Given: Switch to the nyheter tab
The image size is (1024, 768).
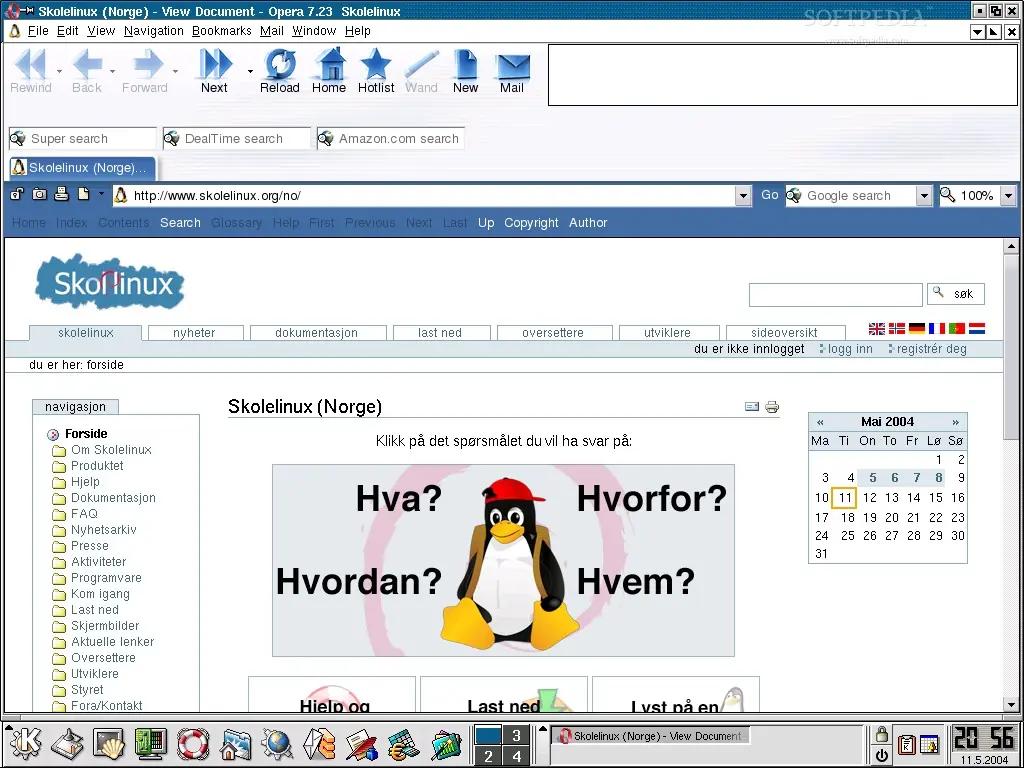Looking at the screenshot, I should (x=195, y=332).
